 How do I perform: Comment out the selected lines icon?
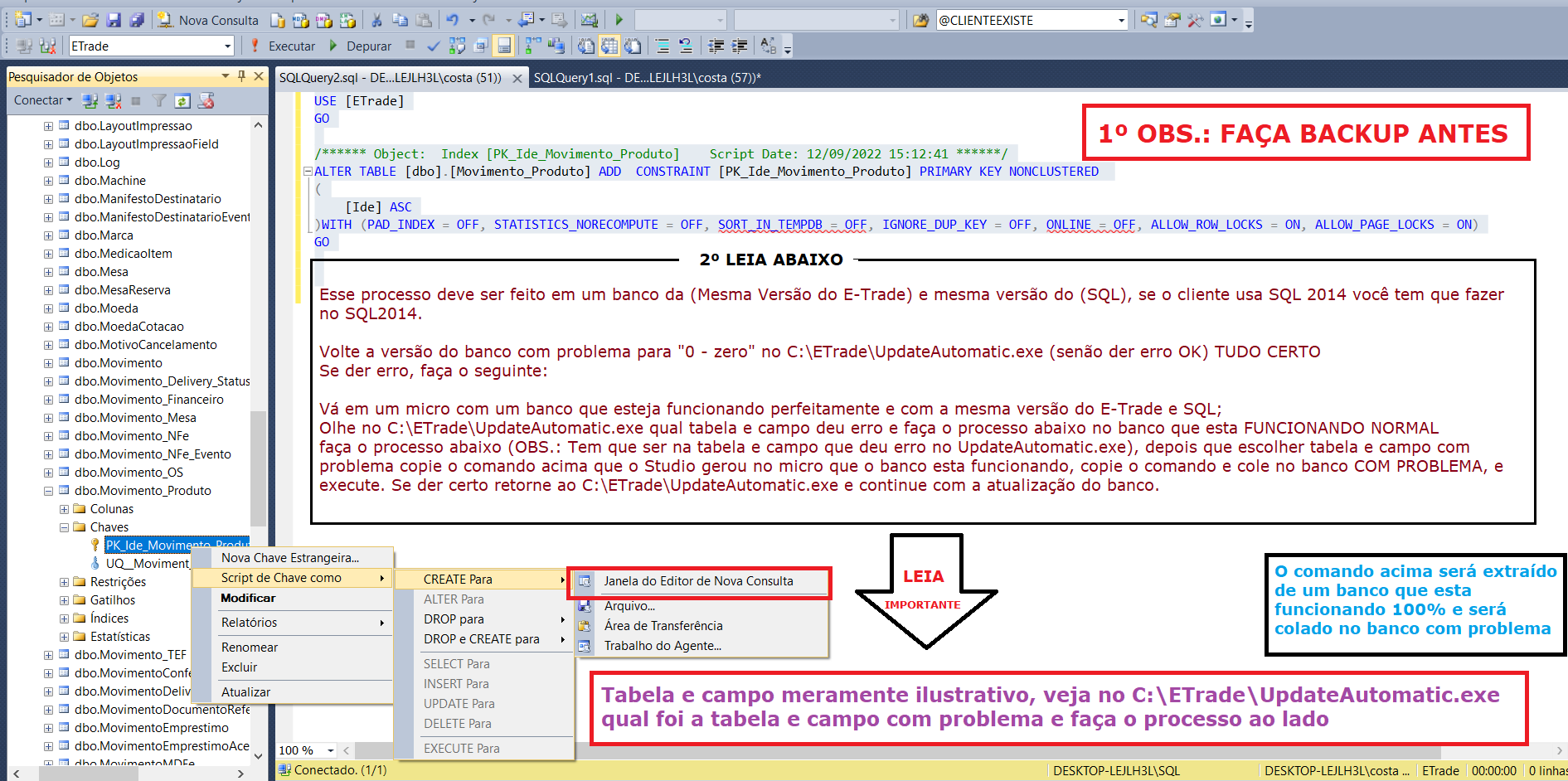[663, 46]
